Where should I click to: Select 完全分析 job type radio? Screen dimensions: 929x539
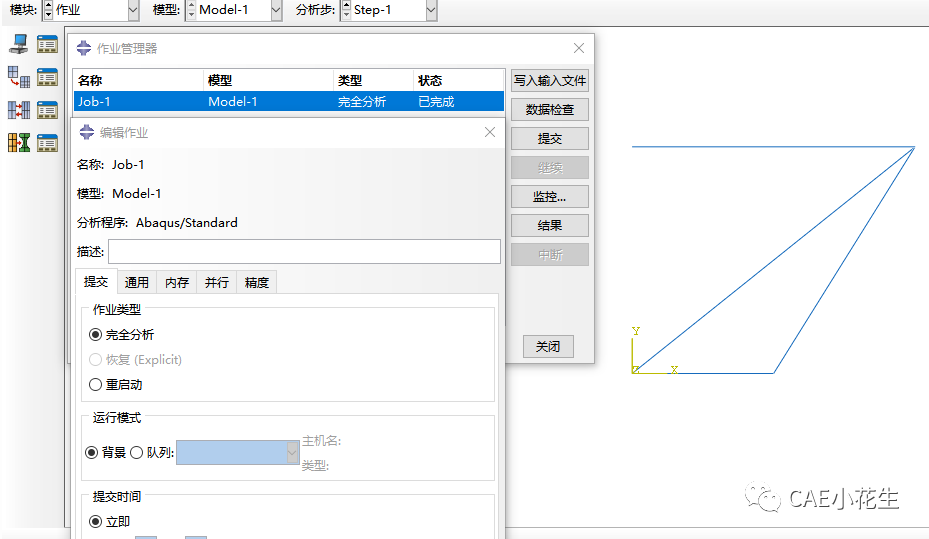pyautogui.click(x=95, y=335)
